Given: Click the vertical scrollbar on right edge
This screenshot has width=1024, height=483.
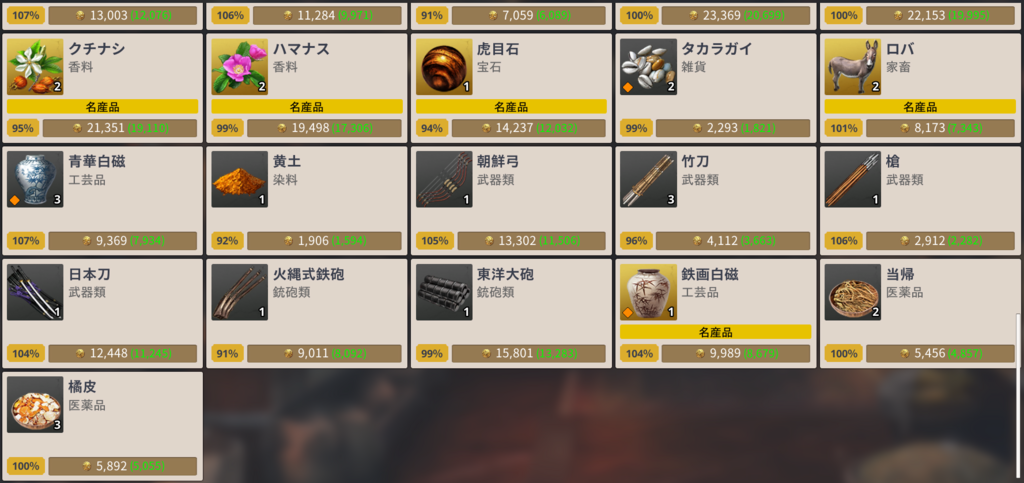Looking at the screenshot, I should tap(1020, 339).
